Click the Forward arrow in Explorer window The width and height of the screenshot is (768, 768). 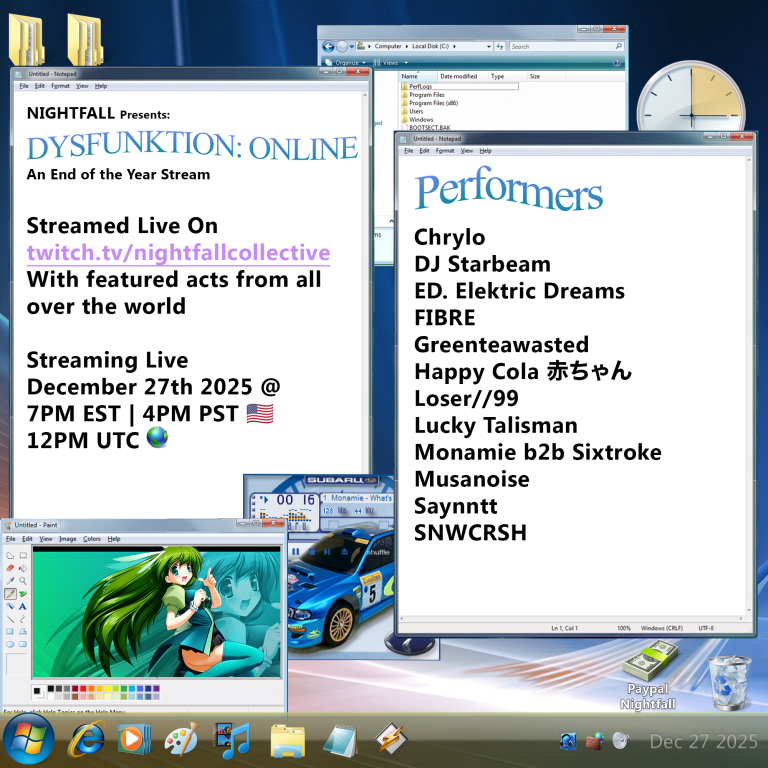point(342,47)
